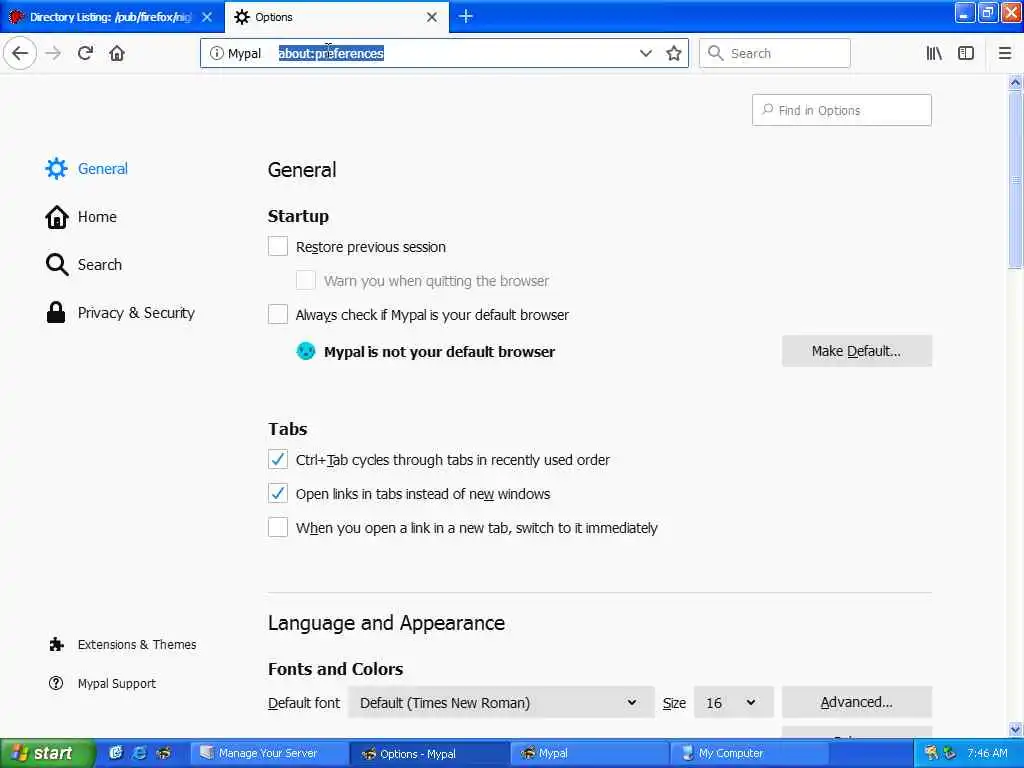1024x768 pixels.
Task: Close the Directory Listing tab
Action: [207, 17]
